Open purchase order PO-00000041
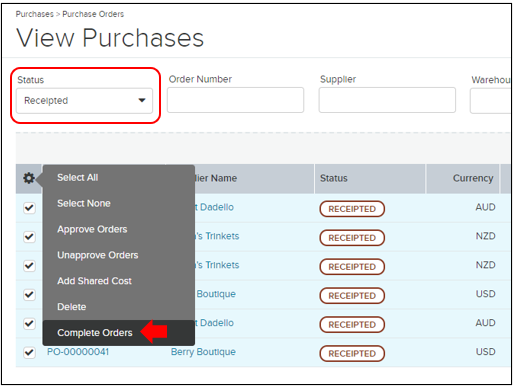Screen dimensions: 515x389 click(x=78, y=352)
